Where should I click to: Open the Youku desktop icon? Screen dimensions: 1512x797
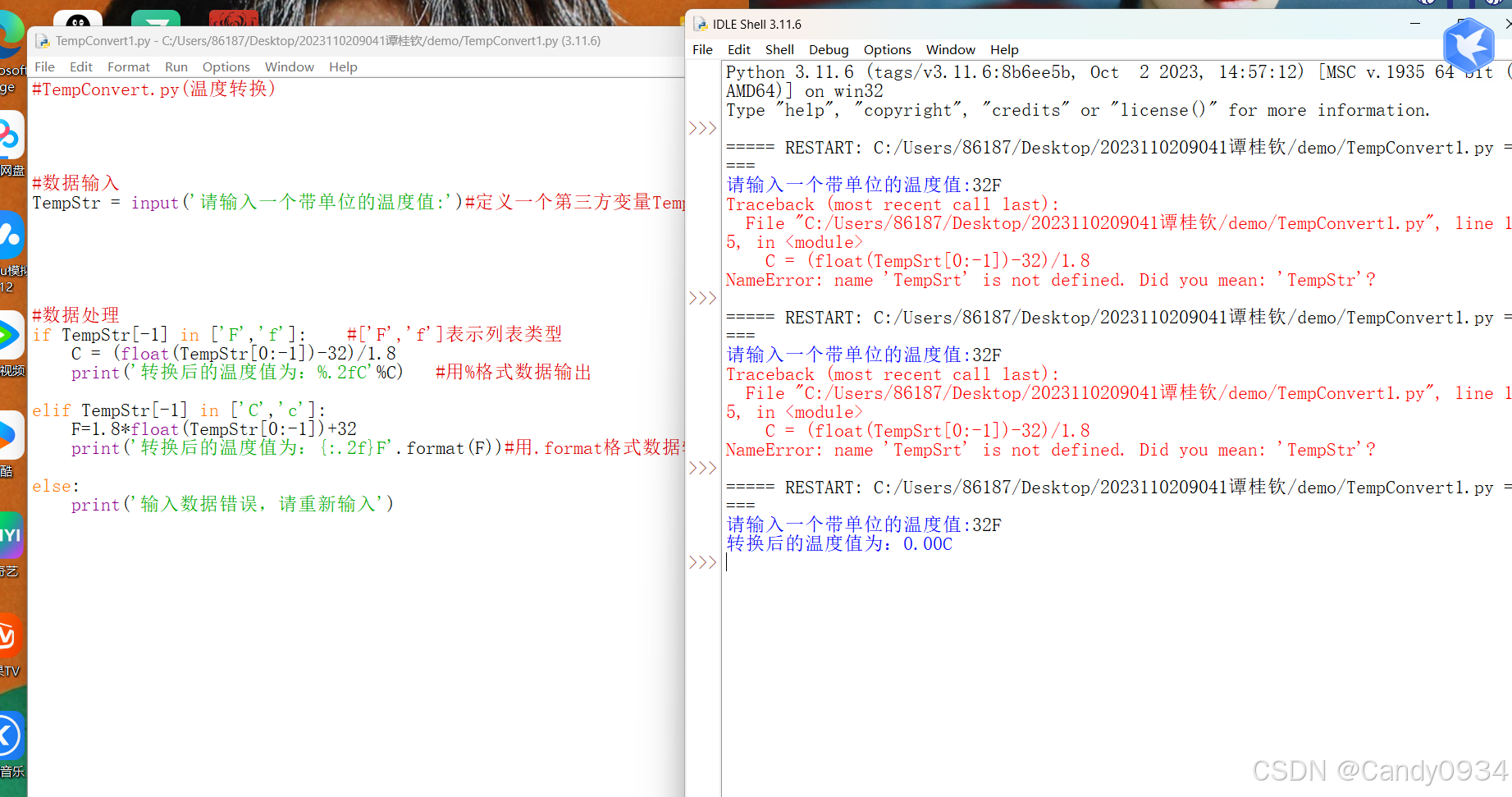click(x=10, y=435)
